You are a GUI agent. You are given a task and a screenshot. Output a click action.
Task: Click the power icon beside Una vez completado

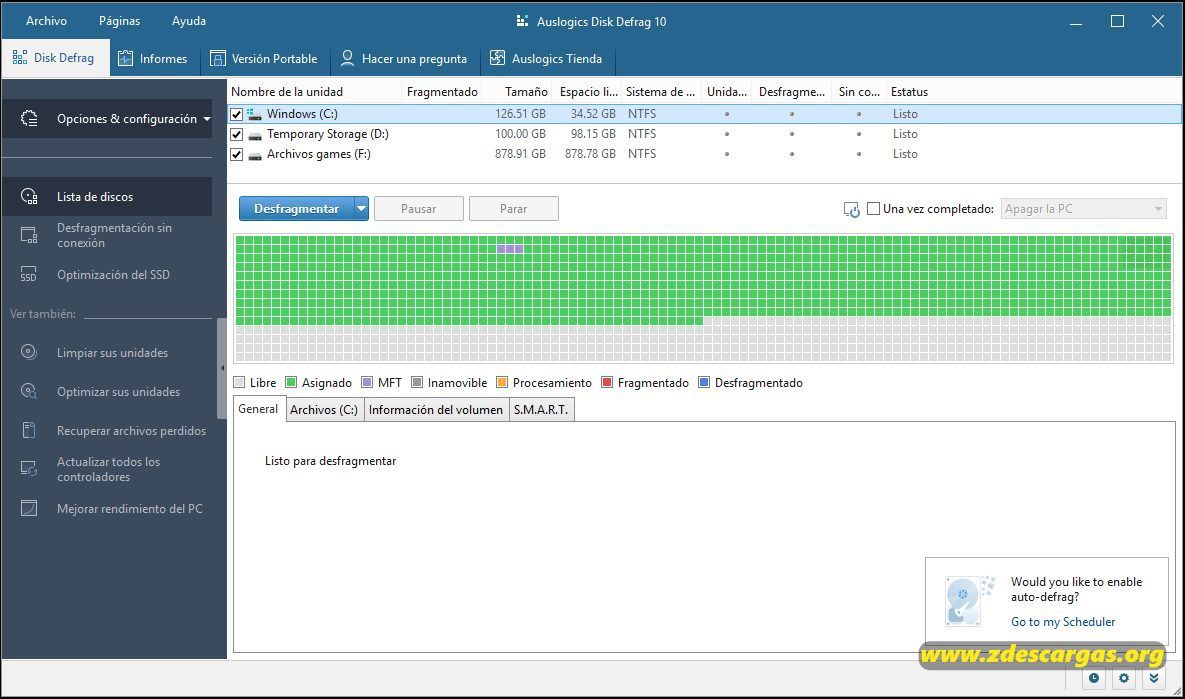[852, 209]
